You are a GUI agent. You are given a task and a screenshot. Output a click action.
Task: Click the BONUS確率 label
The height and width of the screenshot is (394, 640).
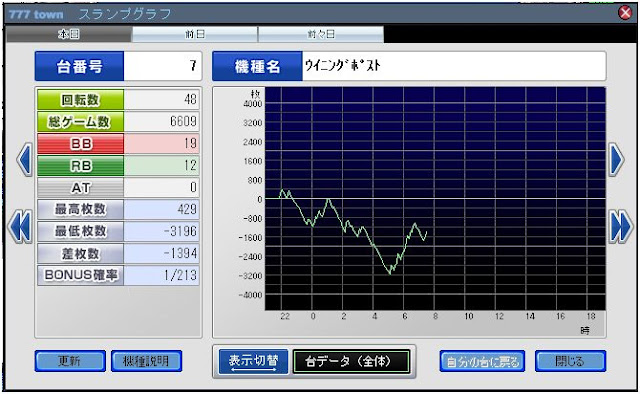pyautogui.click(x=80, y=275)
